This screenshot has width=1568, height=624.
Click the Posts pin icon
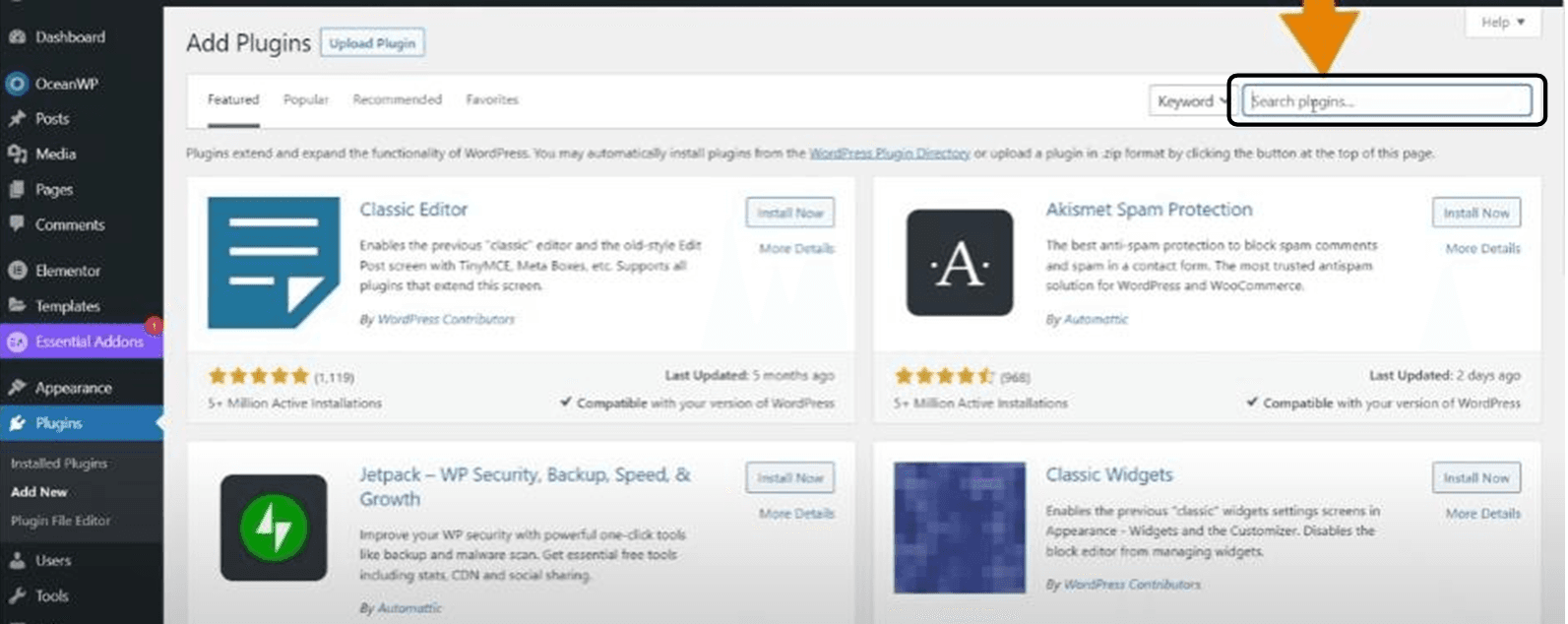tap(17, 119)
